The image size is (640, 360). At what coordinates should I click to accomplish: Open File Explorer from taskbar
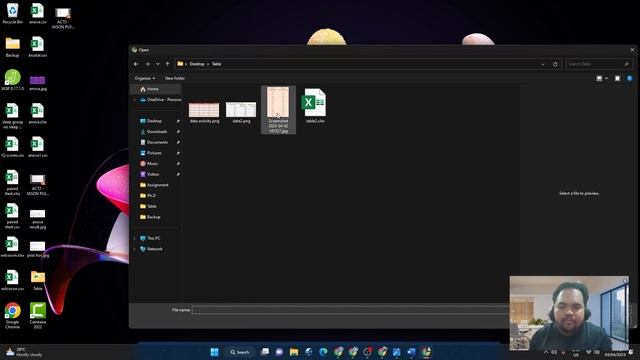294,352
